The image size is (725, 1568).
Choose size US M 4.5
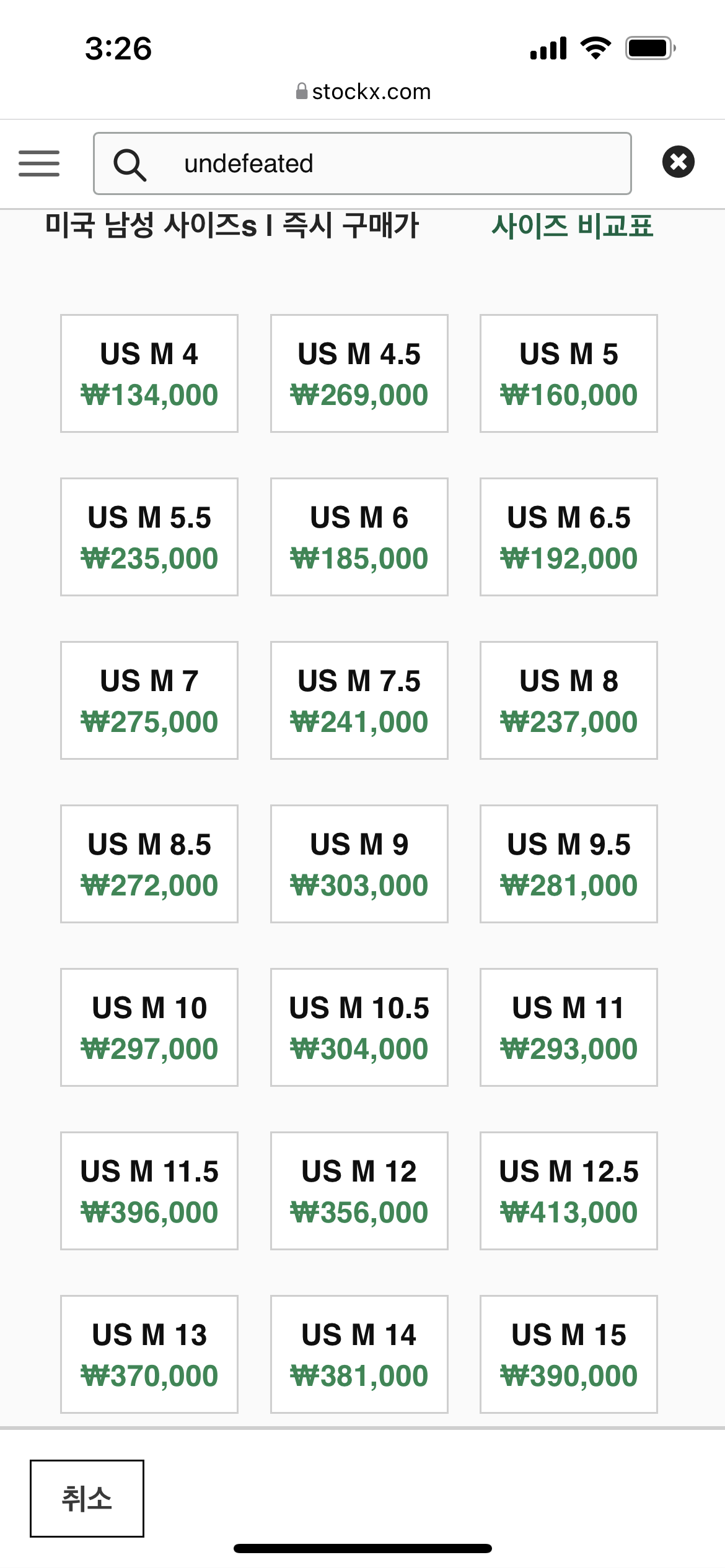(359, 373)
